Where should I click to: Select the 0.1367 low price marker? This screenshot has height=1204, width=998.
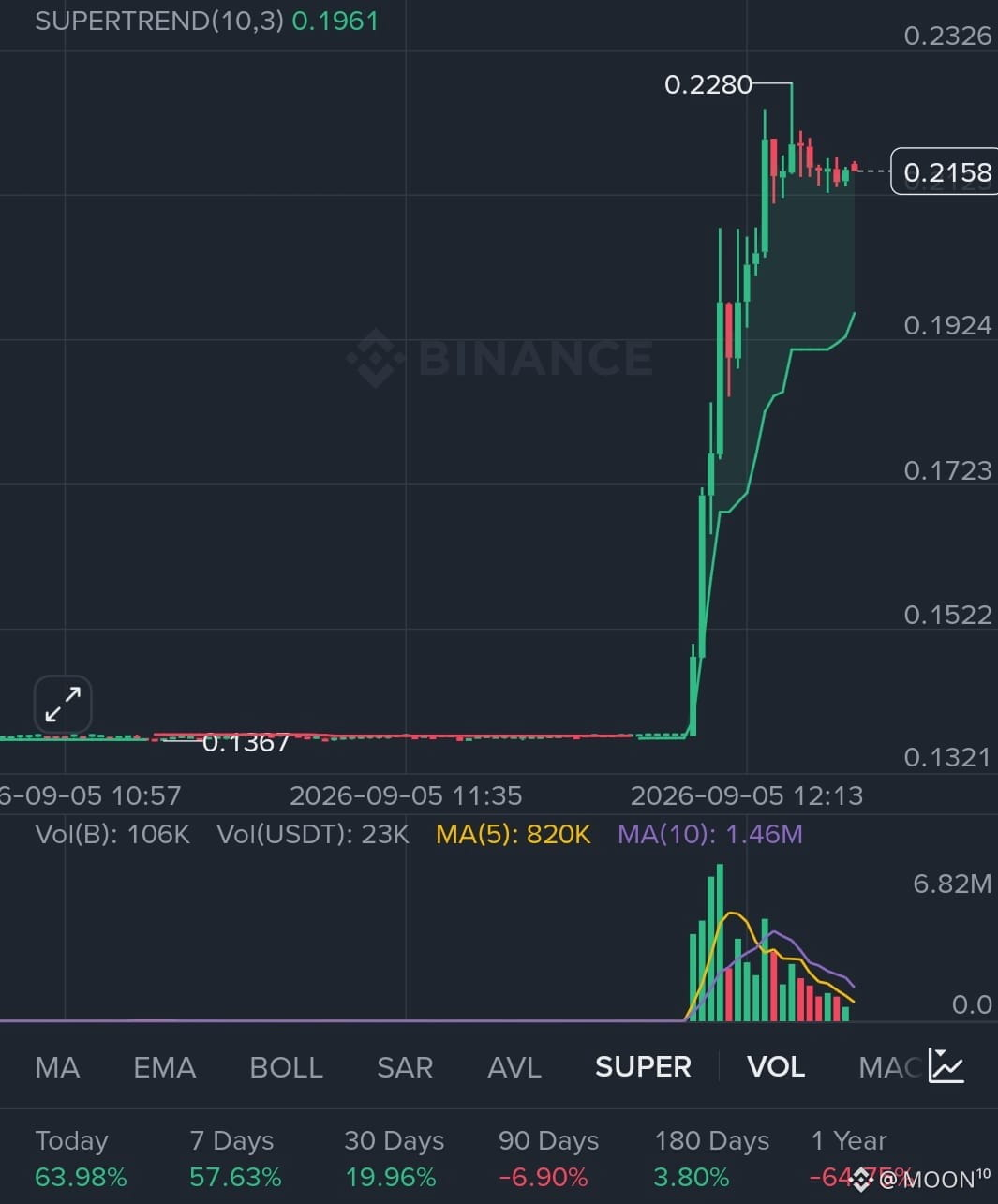[246, 743]
